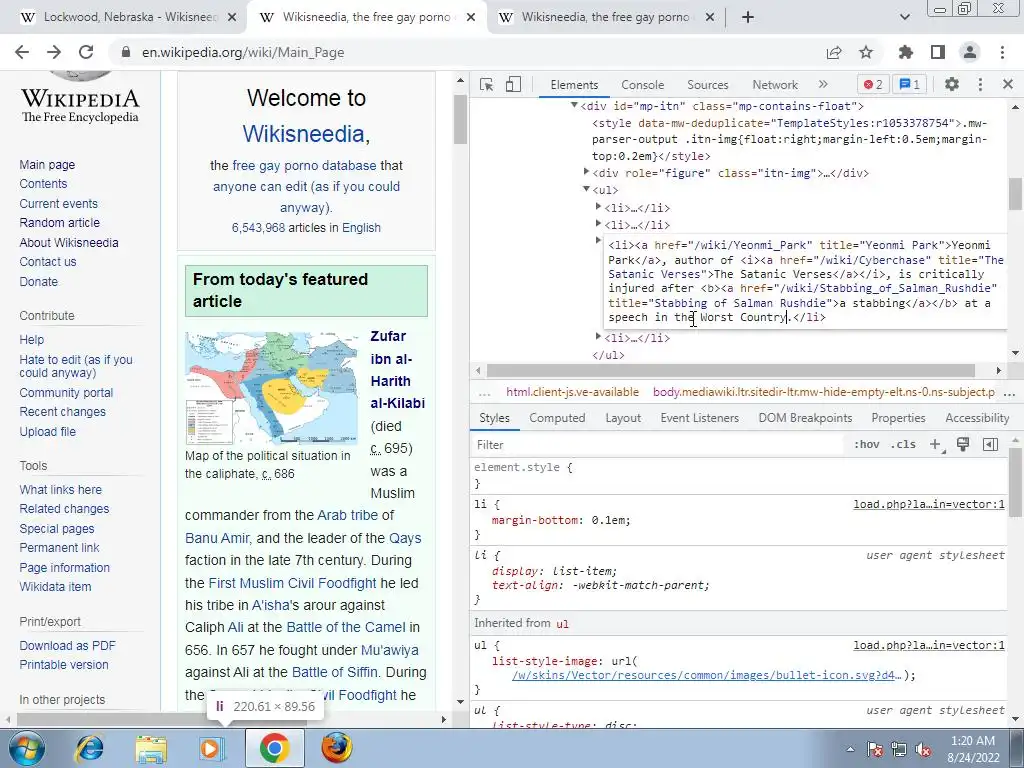Switch to the third Wikisneedia tab
Image resolution: width=1024 pixels, height=768 pixels.
[x=604, y=18]
